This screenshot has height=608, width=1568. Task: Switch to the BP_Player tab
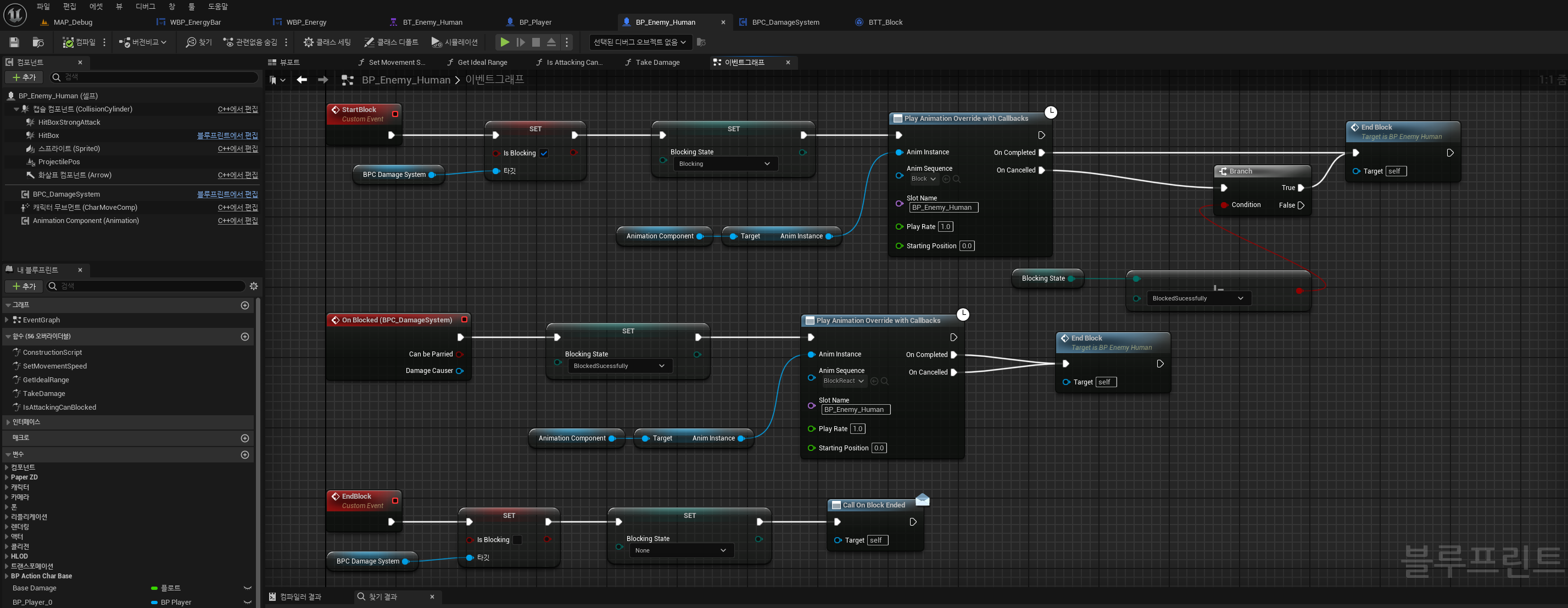point(534,22)
